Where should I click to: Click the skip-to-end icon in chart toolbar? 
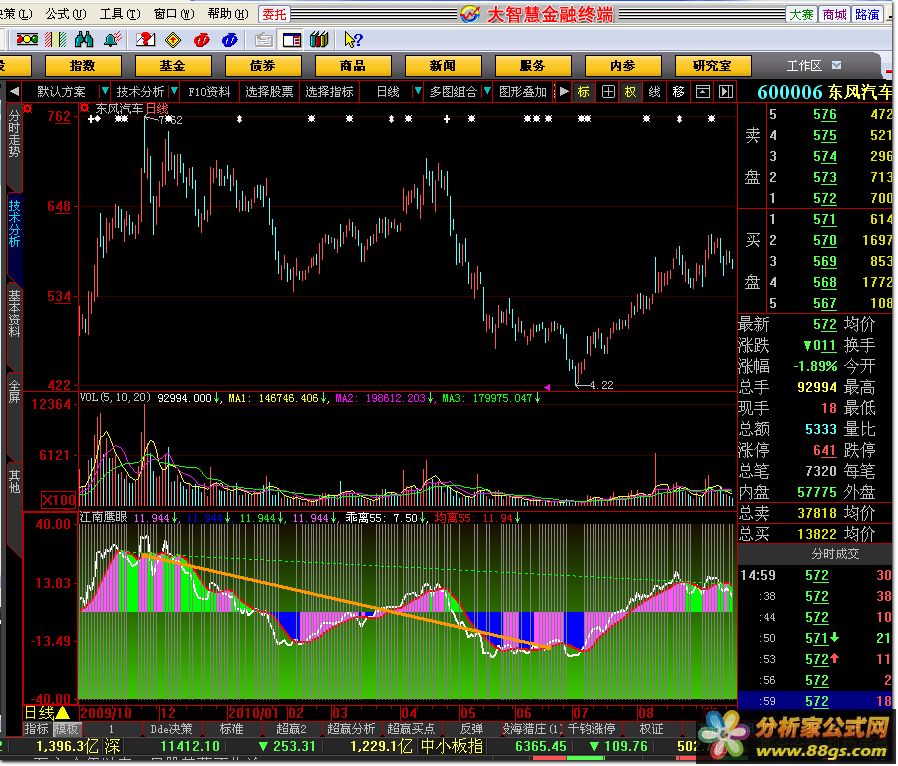(x=726, y=92)
